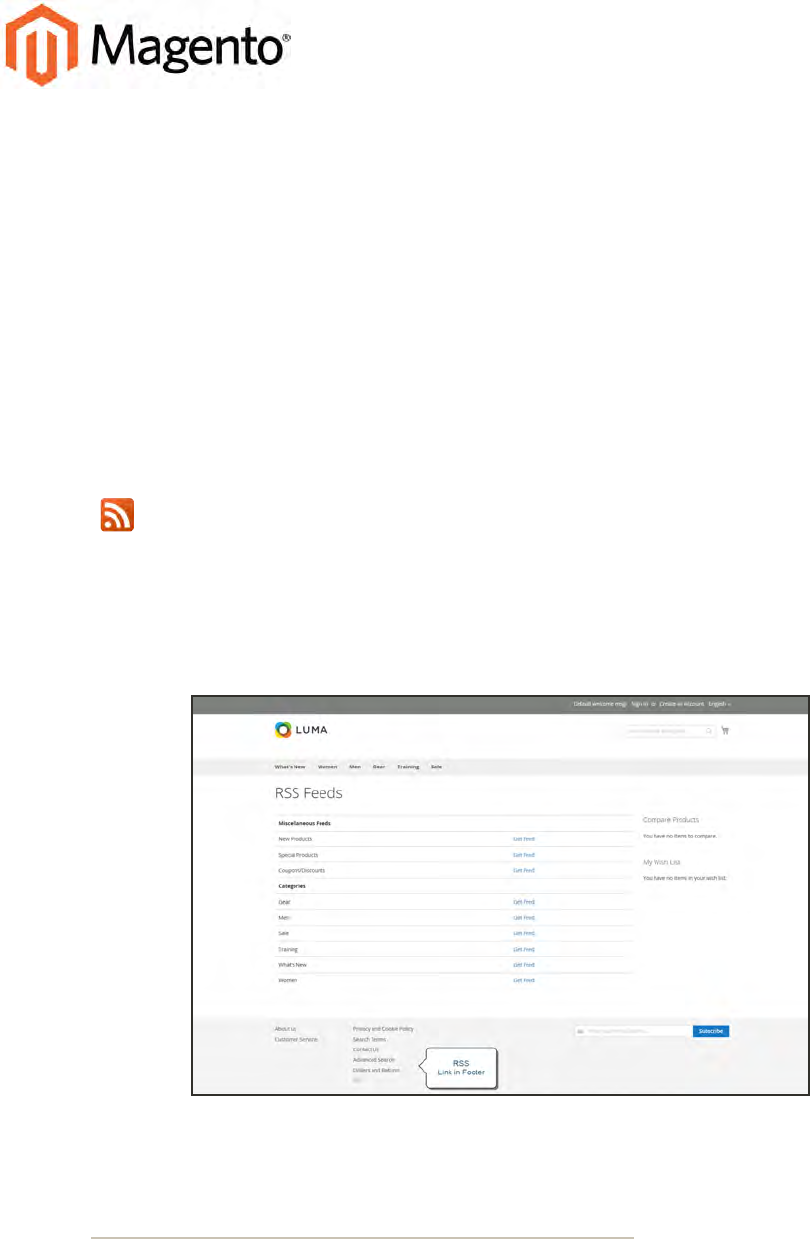Screen dimensions: 811x1239
Task: Get Feed for Men category
Action: tap(524, 917)
